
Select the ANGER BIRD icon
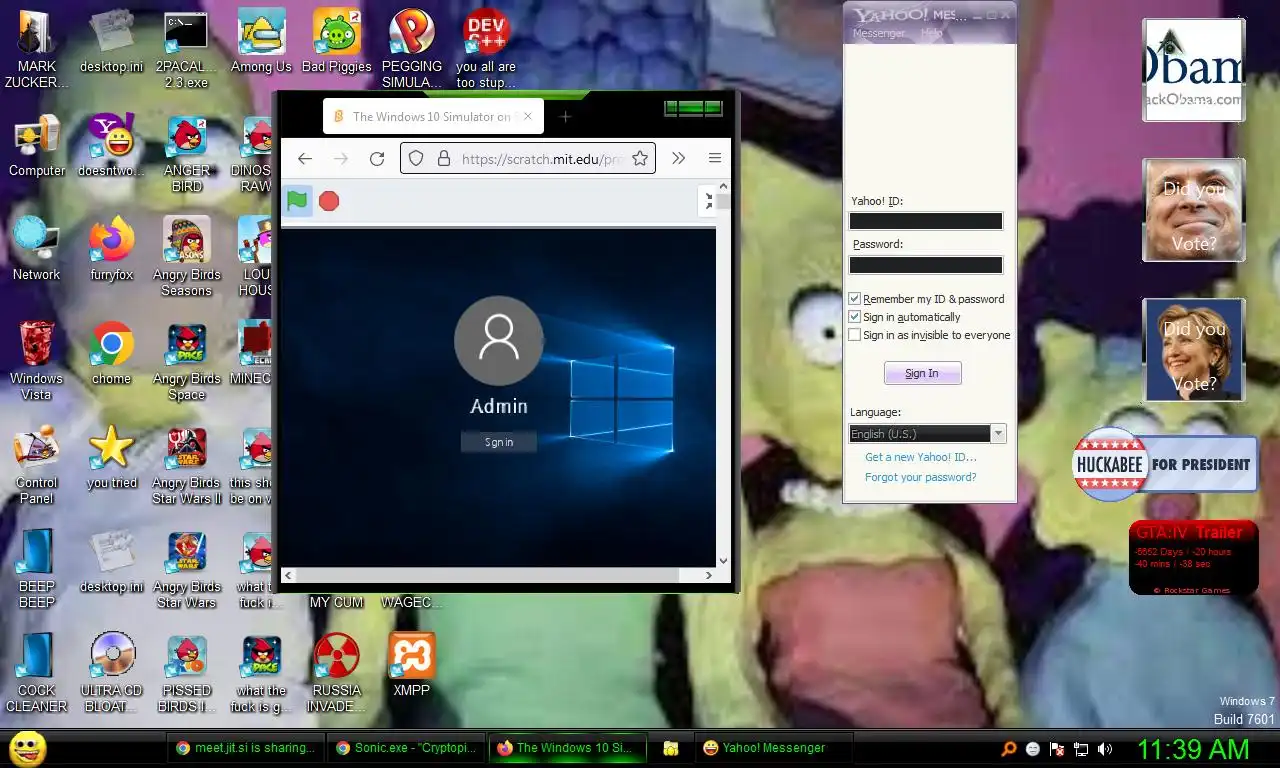pos(187,154)
